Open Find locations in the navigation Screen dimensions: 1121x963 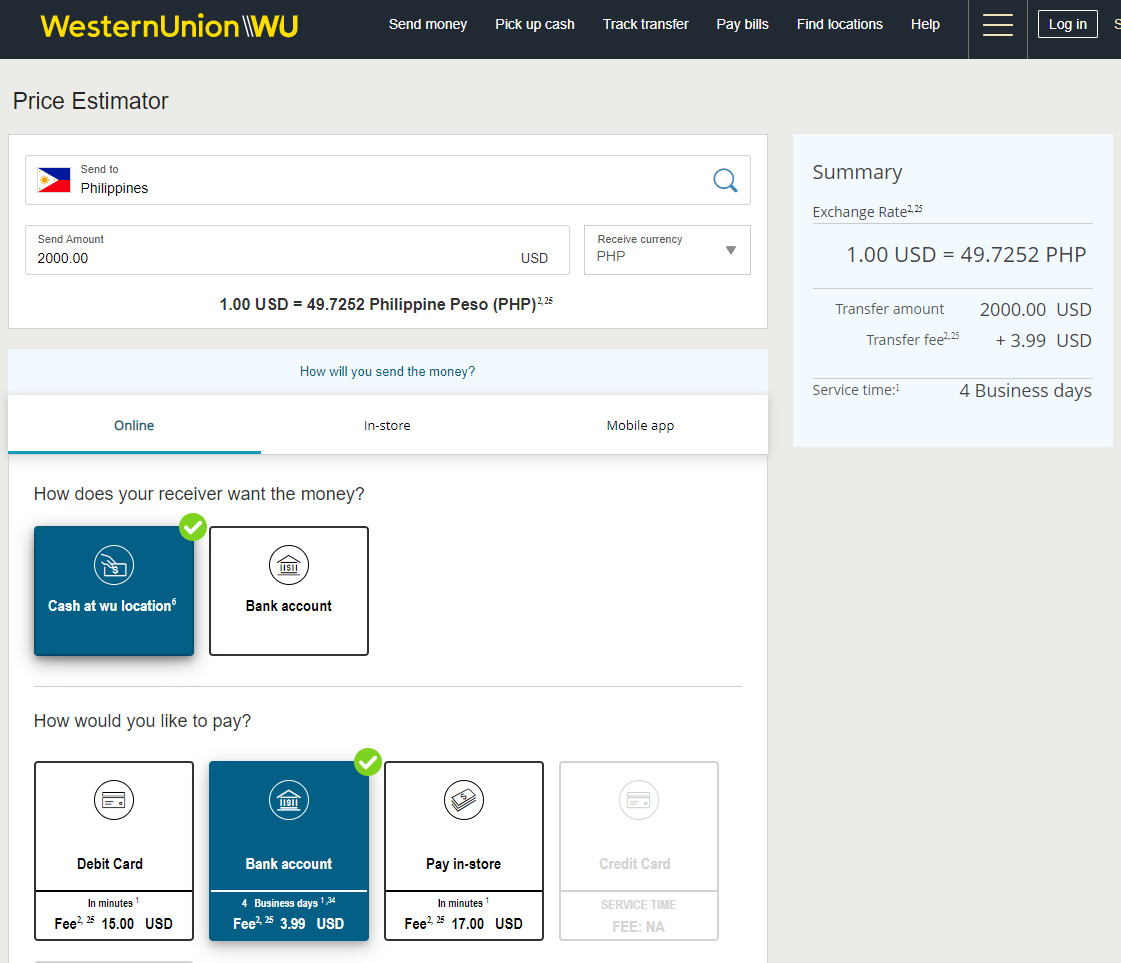(x=839, y=24)
